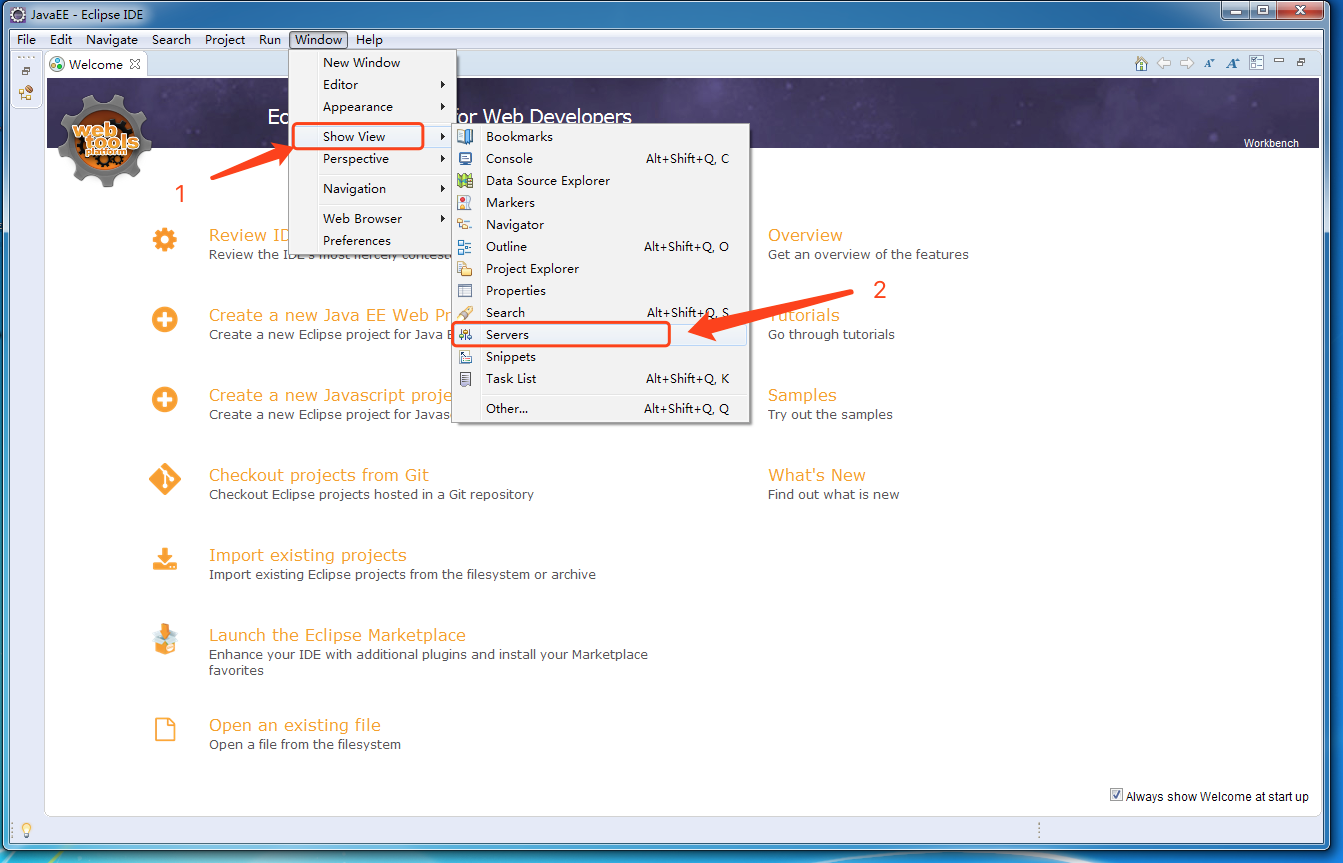Open the Navigate menu
Image resolution: width=1343 pixels, height=863 pixels.
tap(112, 40)
